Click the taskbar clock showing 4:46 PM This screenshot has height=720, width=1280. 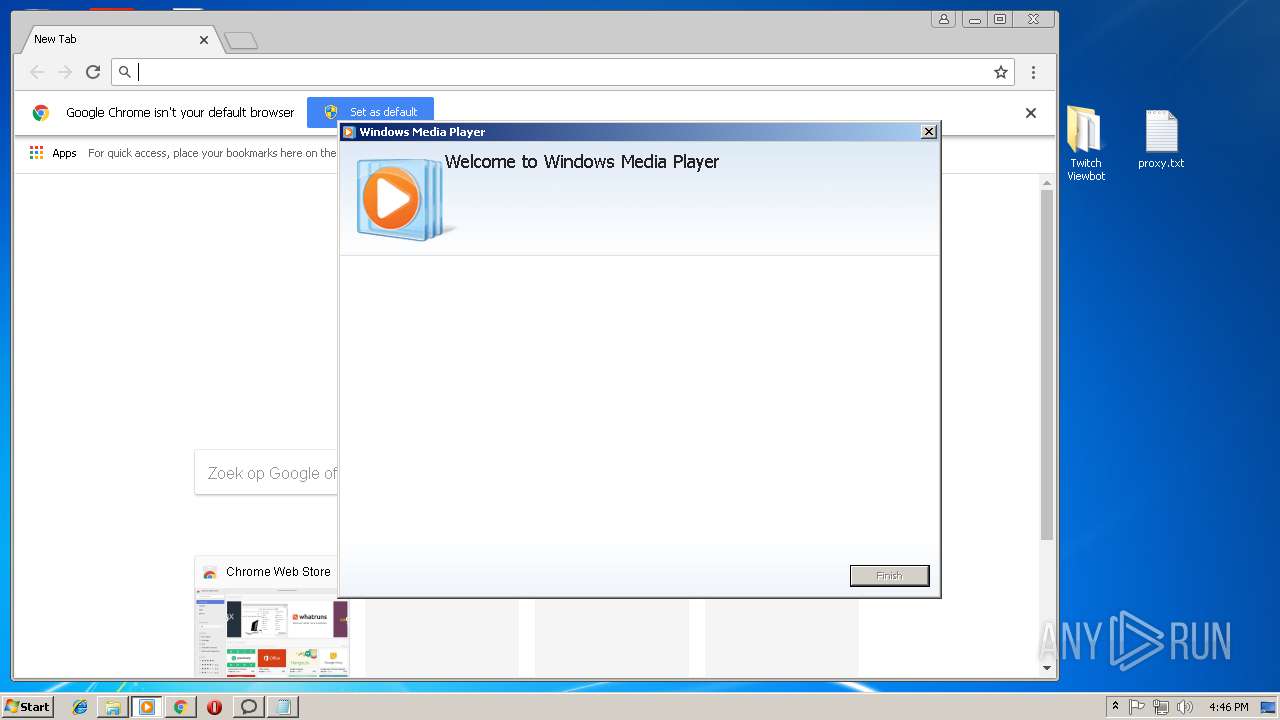pyautogui.click(x=1228, y=707)
